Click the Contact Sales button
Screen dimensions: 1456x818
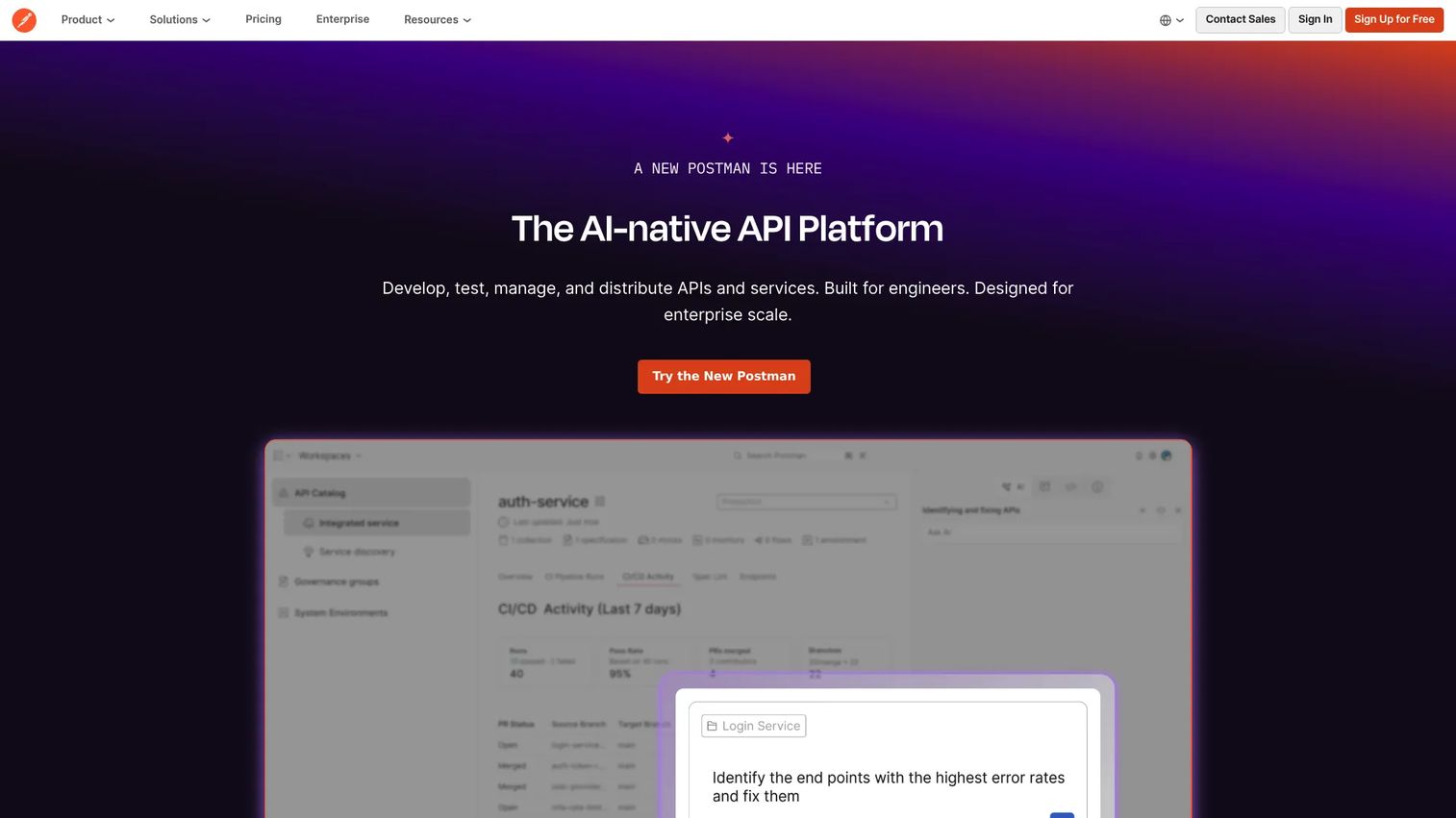(1241, 19)
